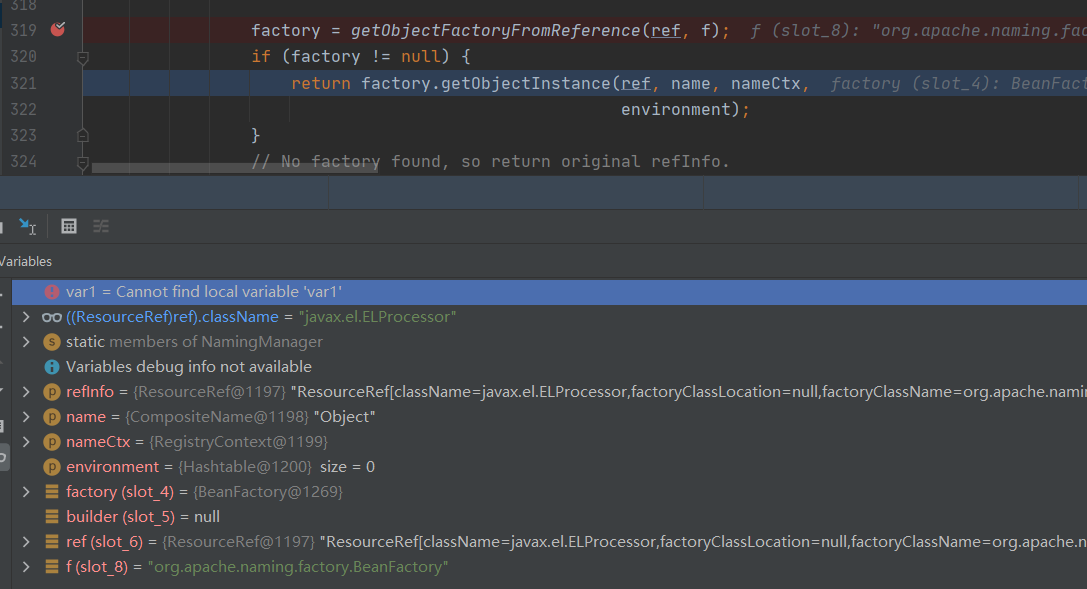Click the glasses watch icon for className
1087x589 pixels.
[x=52, y=317]
